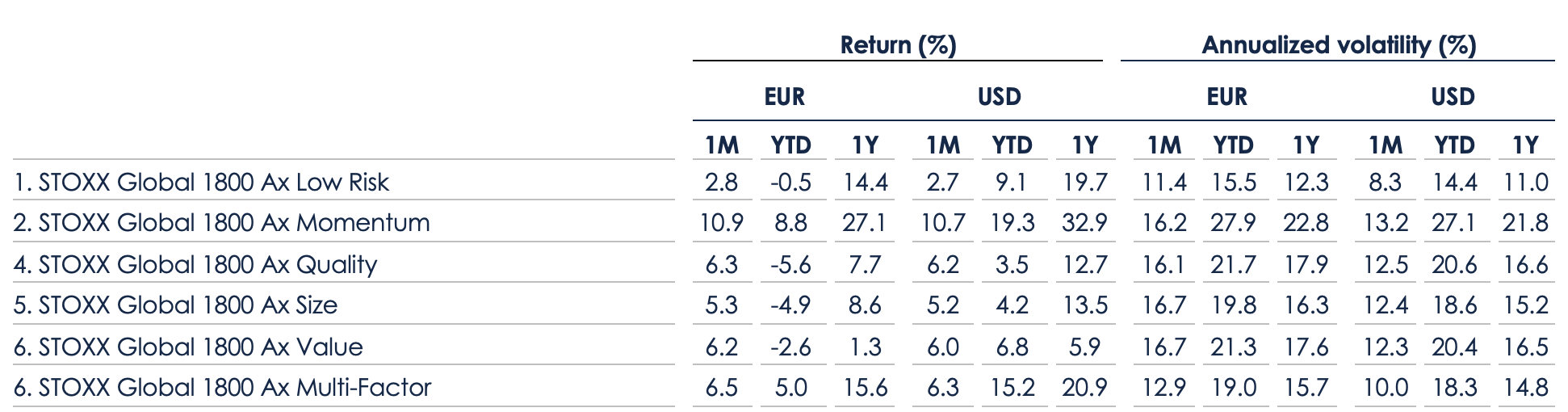The height and width of the screenshot is (412, 1568).
Task: Choose the STOXX Global 1800 Ax Value row
Action: (188, 347)
